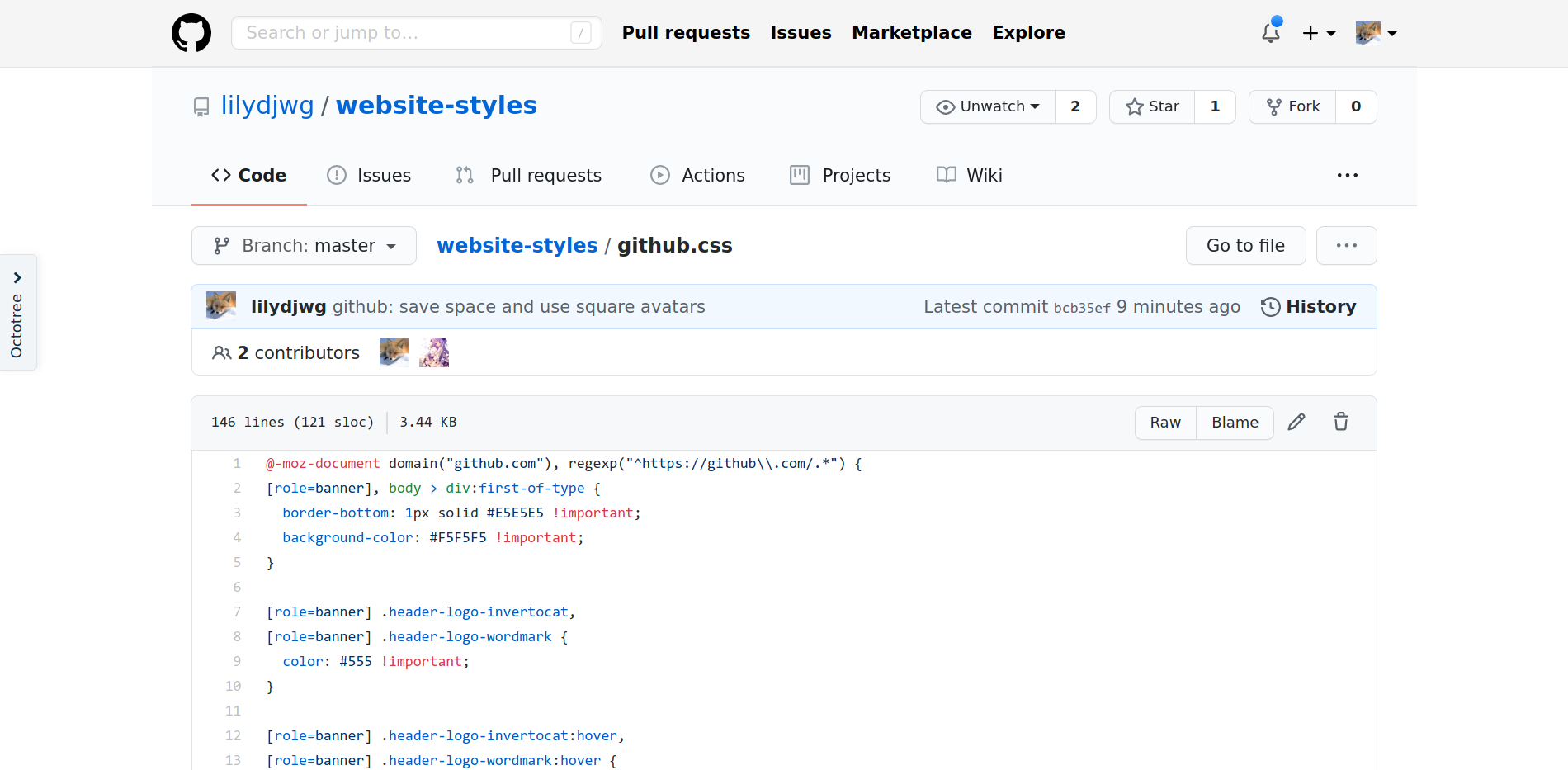Open the plus create-new menu
The width and height of the screenshot is (1568, 770).
tap(1319, 33)
